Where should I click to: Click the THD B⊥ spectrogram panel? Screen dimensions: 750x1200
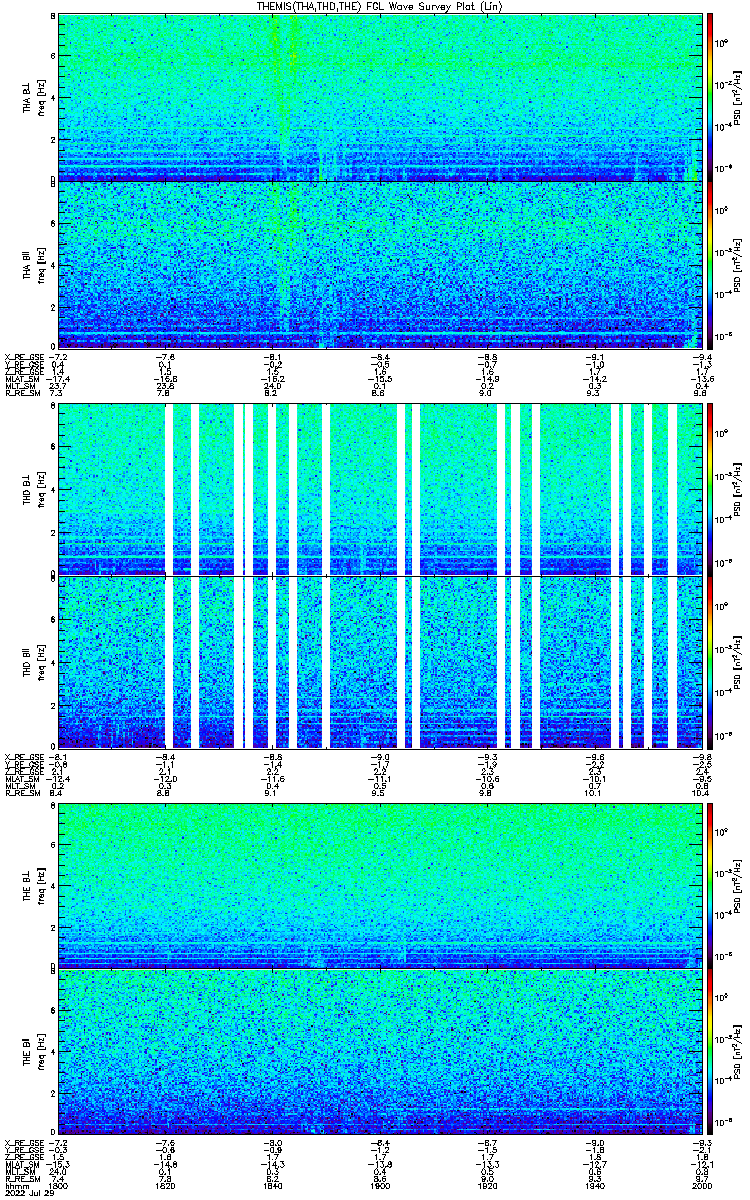[379, 489]
